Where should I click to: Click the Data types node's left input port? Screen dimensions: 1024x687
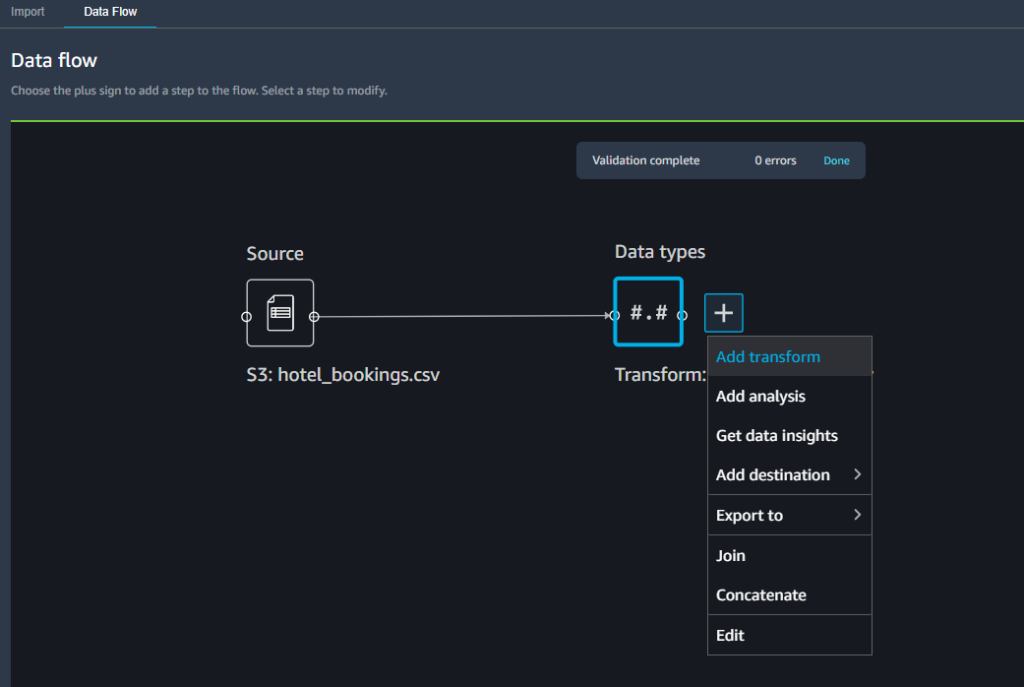pos(615,315)
